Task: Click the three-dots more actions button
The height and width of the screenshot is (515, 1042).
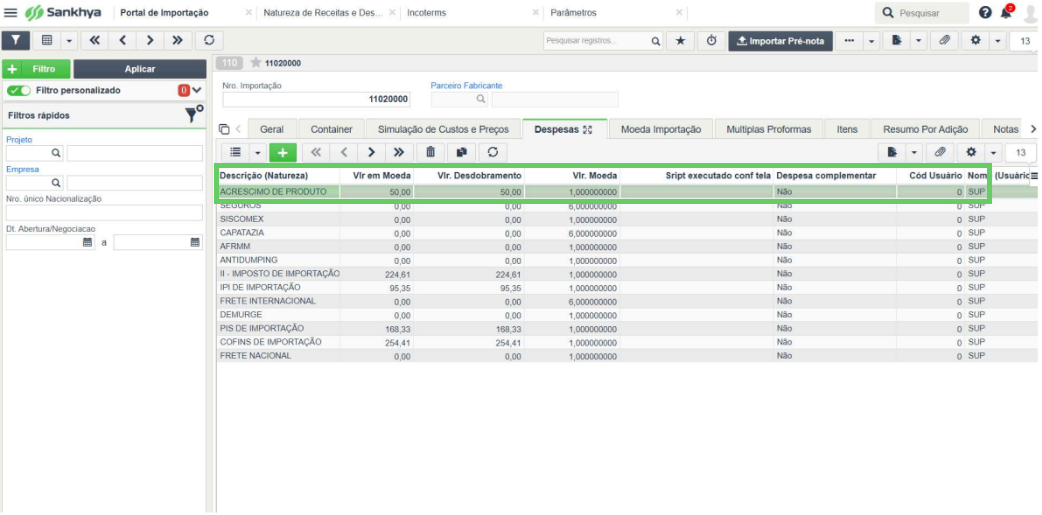Action: click(x=849, y=41)
